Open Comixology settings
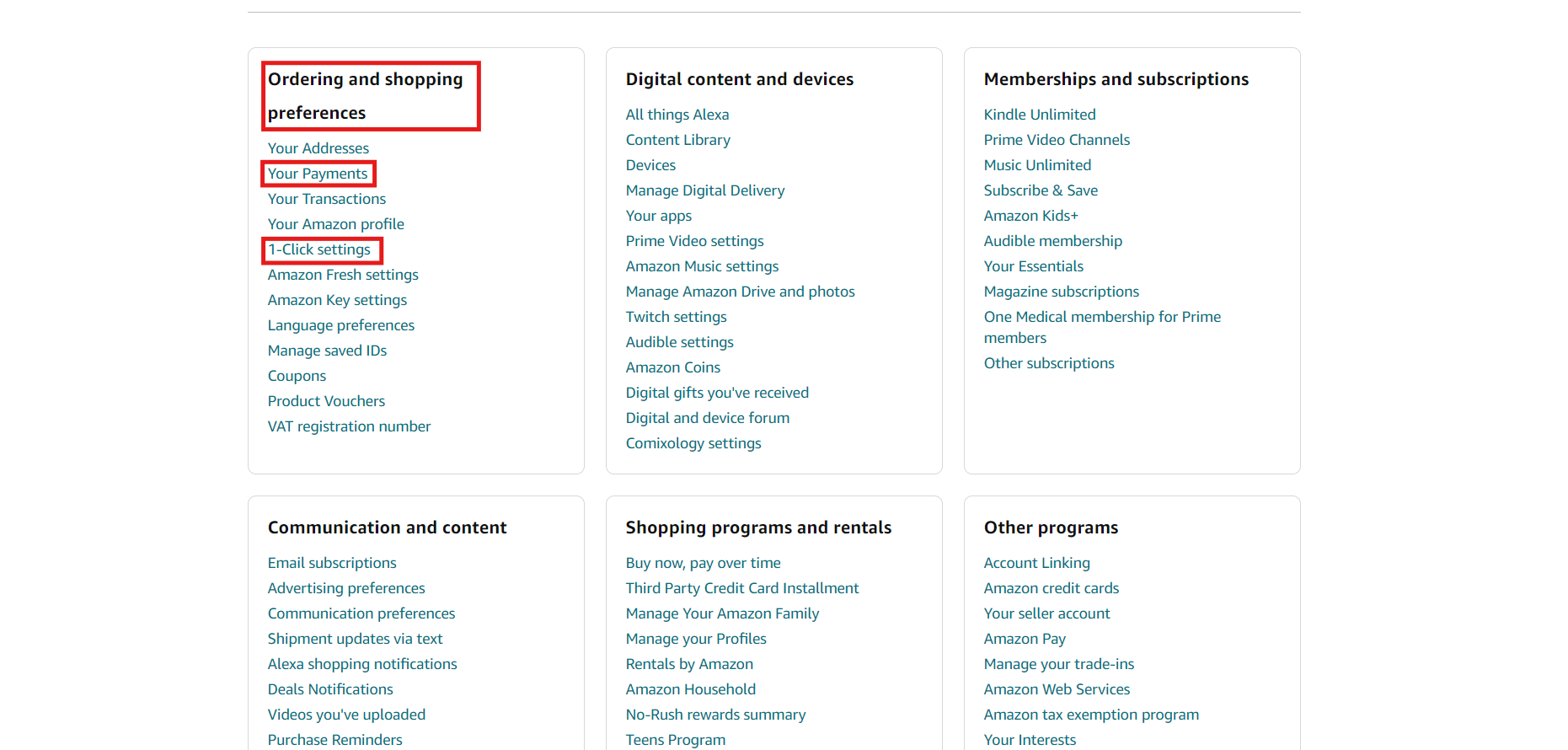The image size is (1568, 750). (x=693, y=443)
